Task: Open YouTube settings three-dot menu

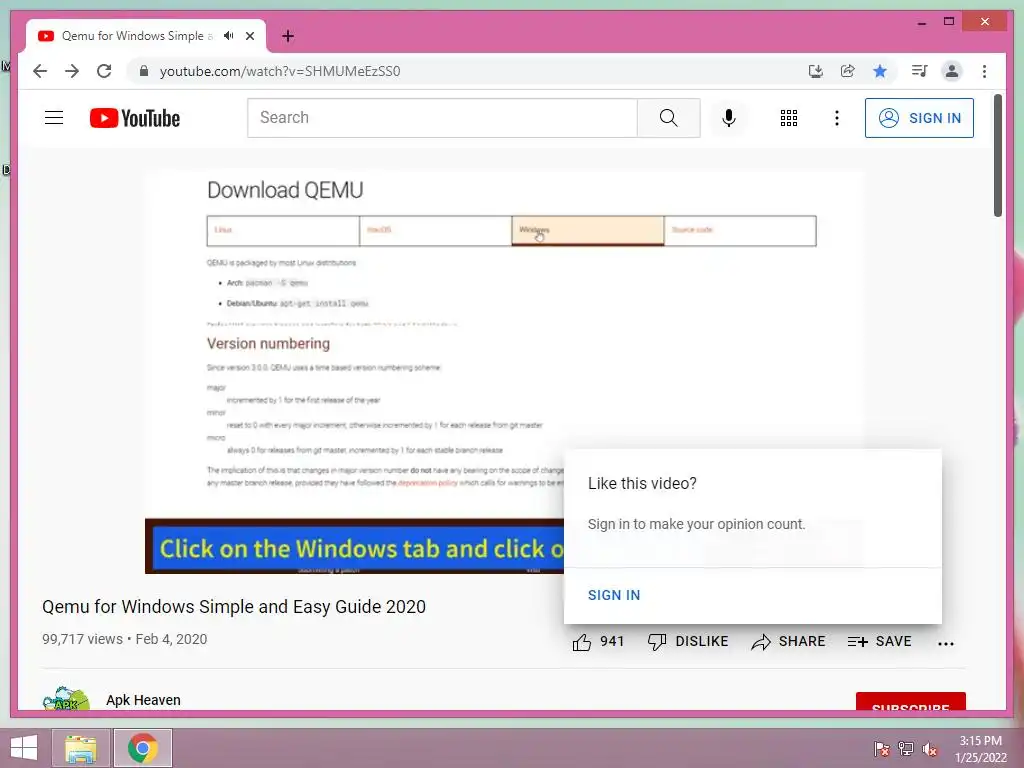Action: click(x=837, y=118)
